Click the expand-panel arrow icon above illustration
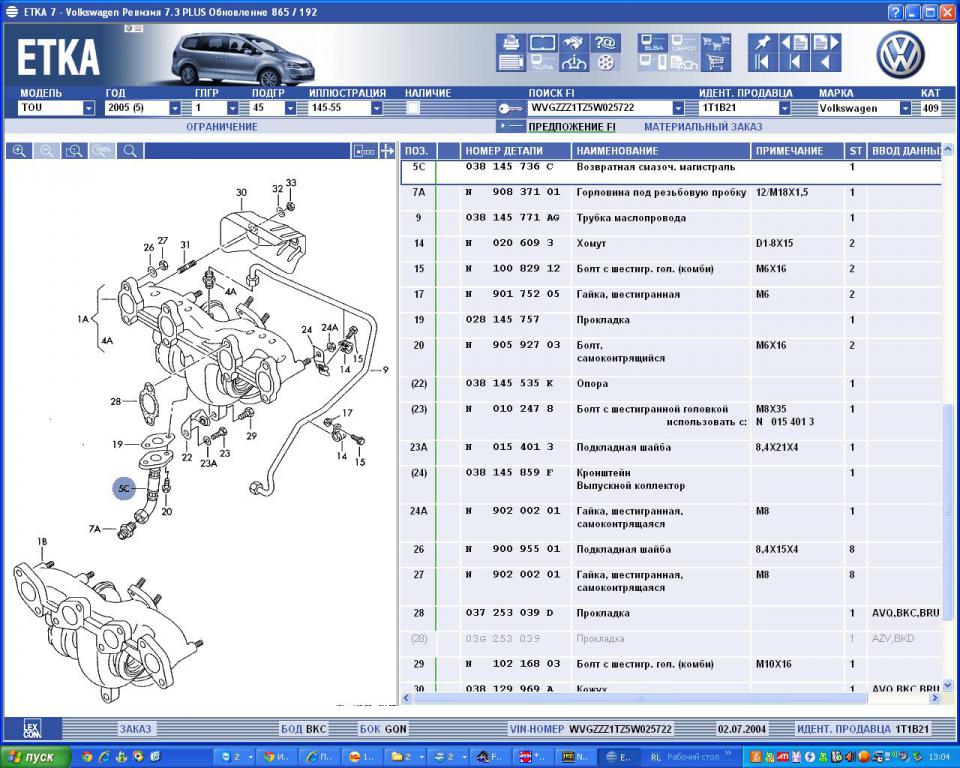This screenshot has height=768, width=960. (387, 151)
